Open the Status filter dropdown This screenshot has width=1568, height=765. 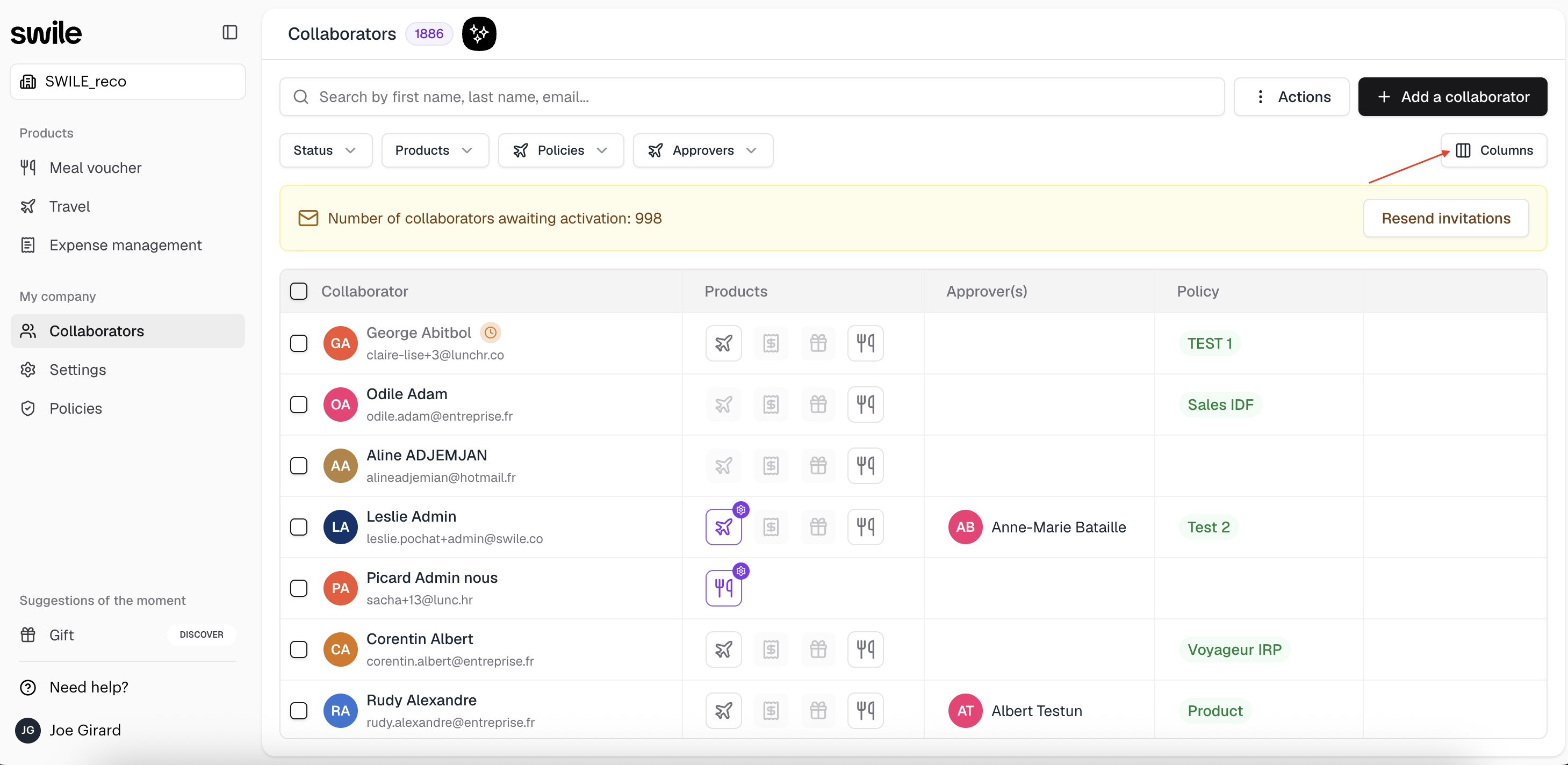click(x=326, y=150)
